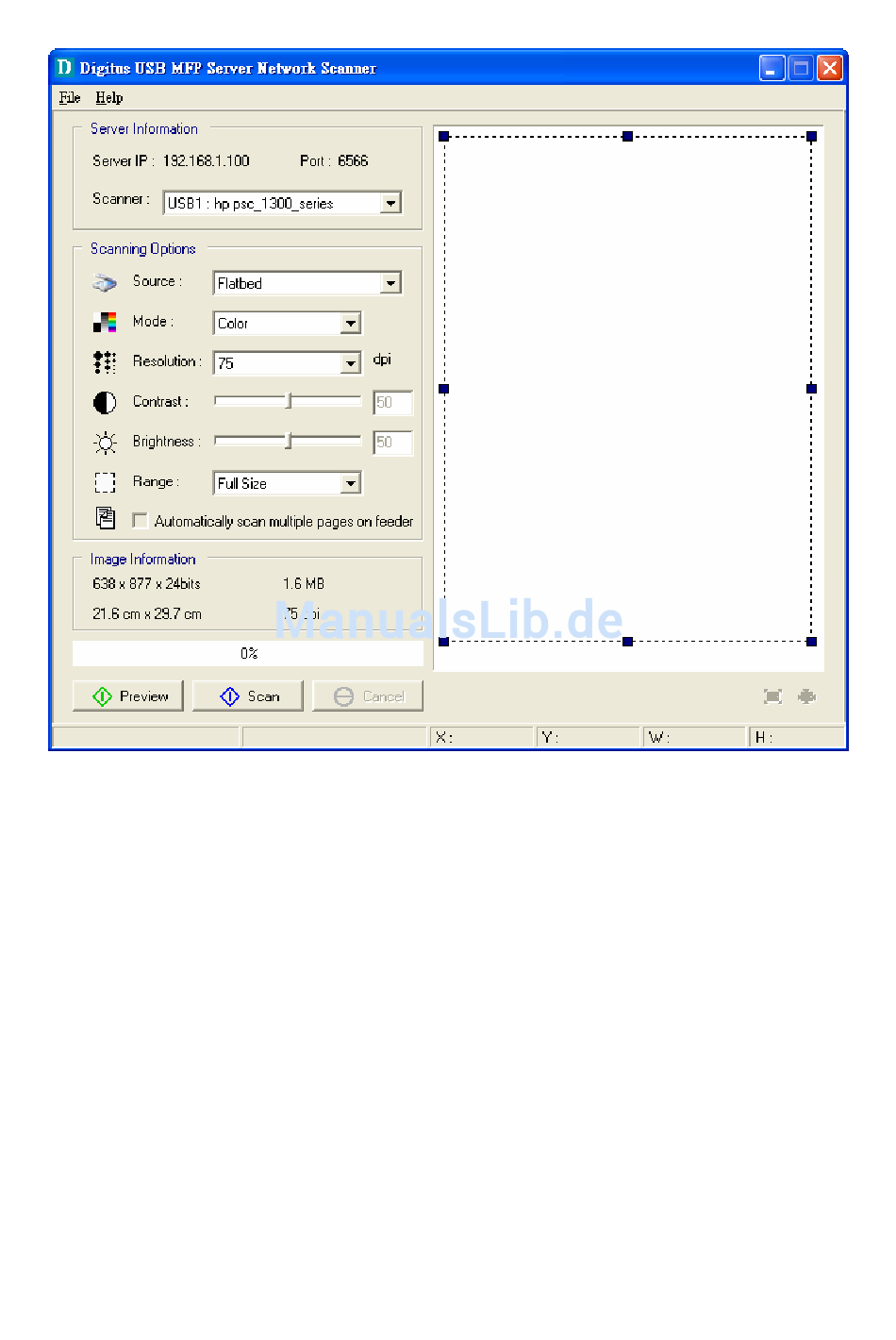Click the Resolution dots icon
The image size is (896, 1340).
(105, 362)
